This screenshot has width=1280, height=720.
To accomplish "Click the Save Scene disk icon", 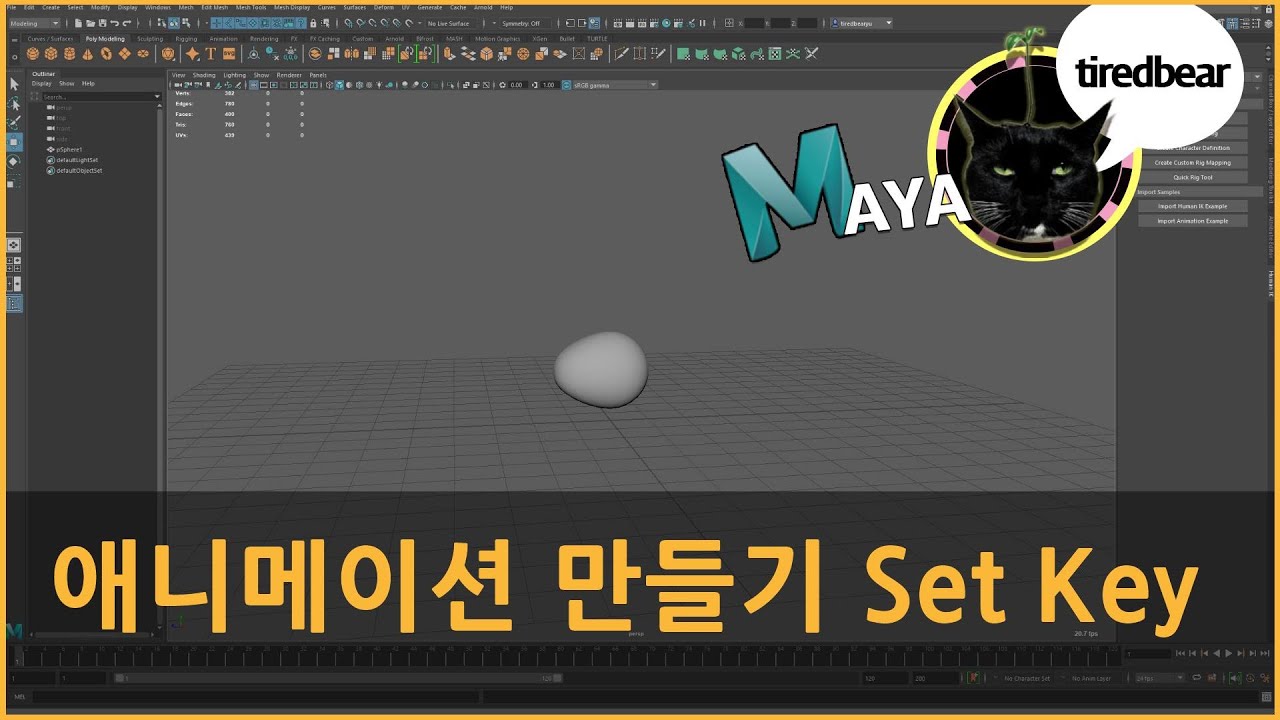I will tap(101, 22).
